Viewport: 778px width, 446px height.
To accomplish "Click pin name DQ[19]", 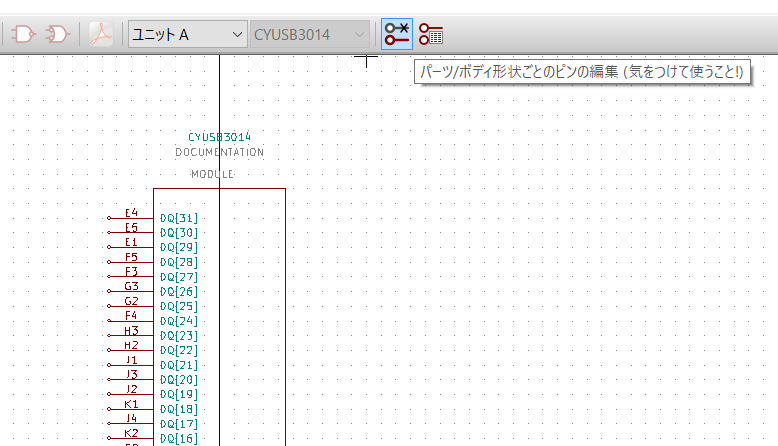I will tap(179, 394).
